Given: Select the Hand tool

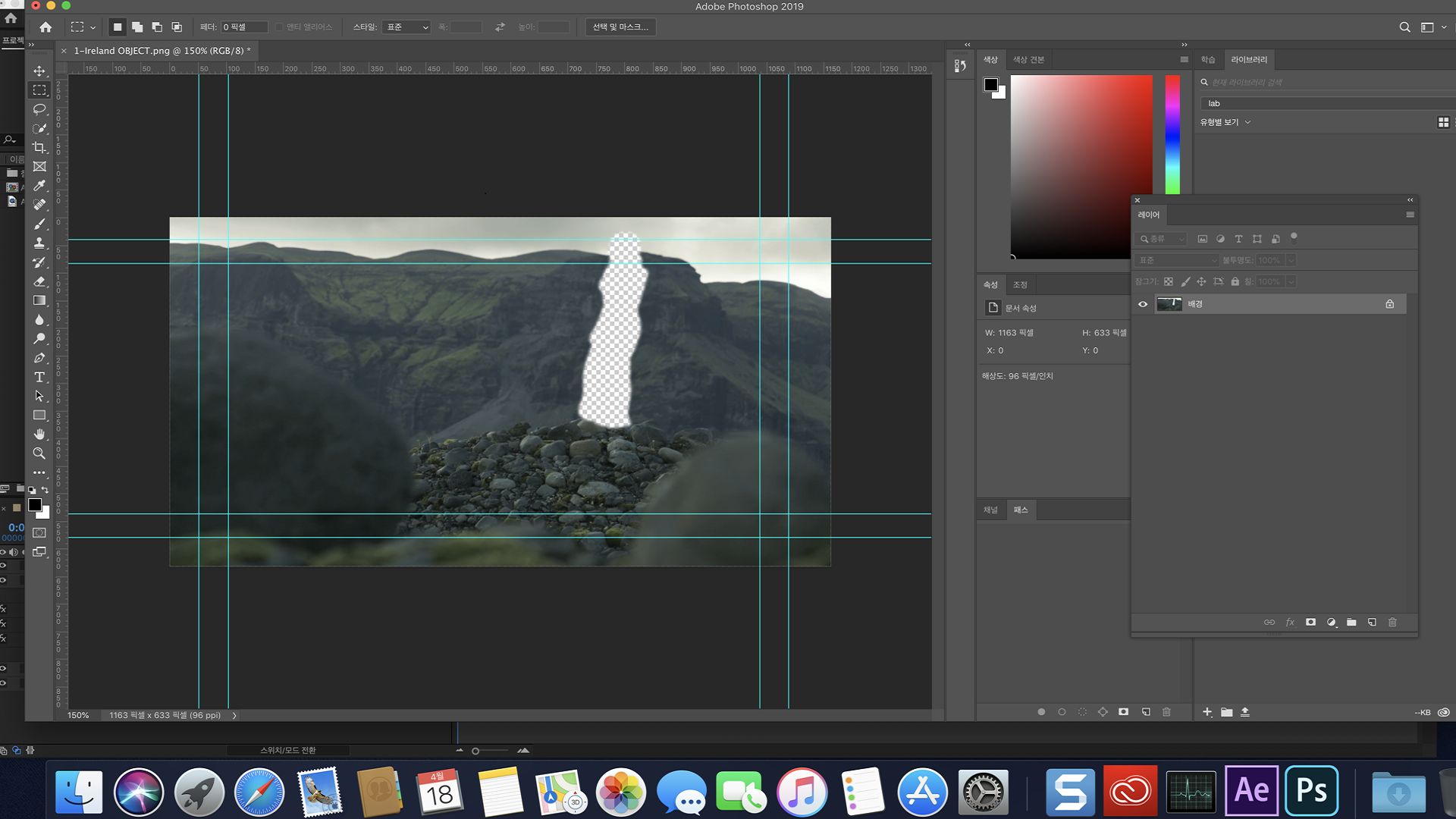Looking at the screenshot, I should (x=39, y=434).
